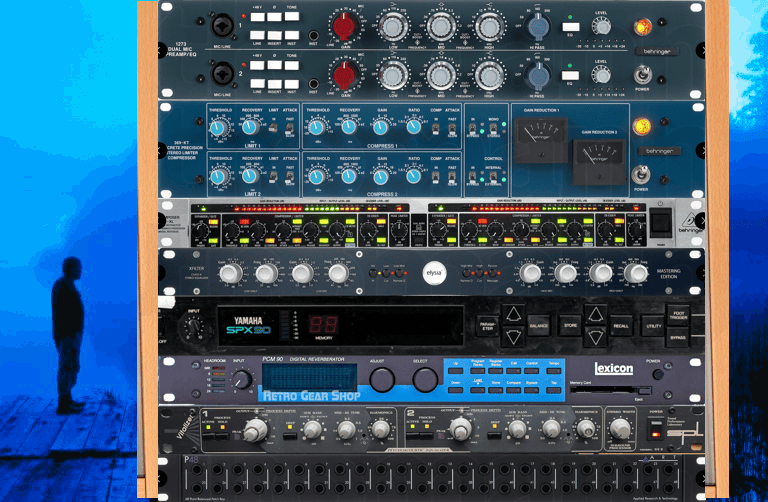Click the Gain Reduction 1 VU meter

click(541, 140)
